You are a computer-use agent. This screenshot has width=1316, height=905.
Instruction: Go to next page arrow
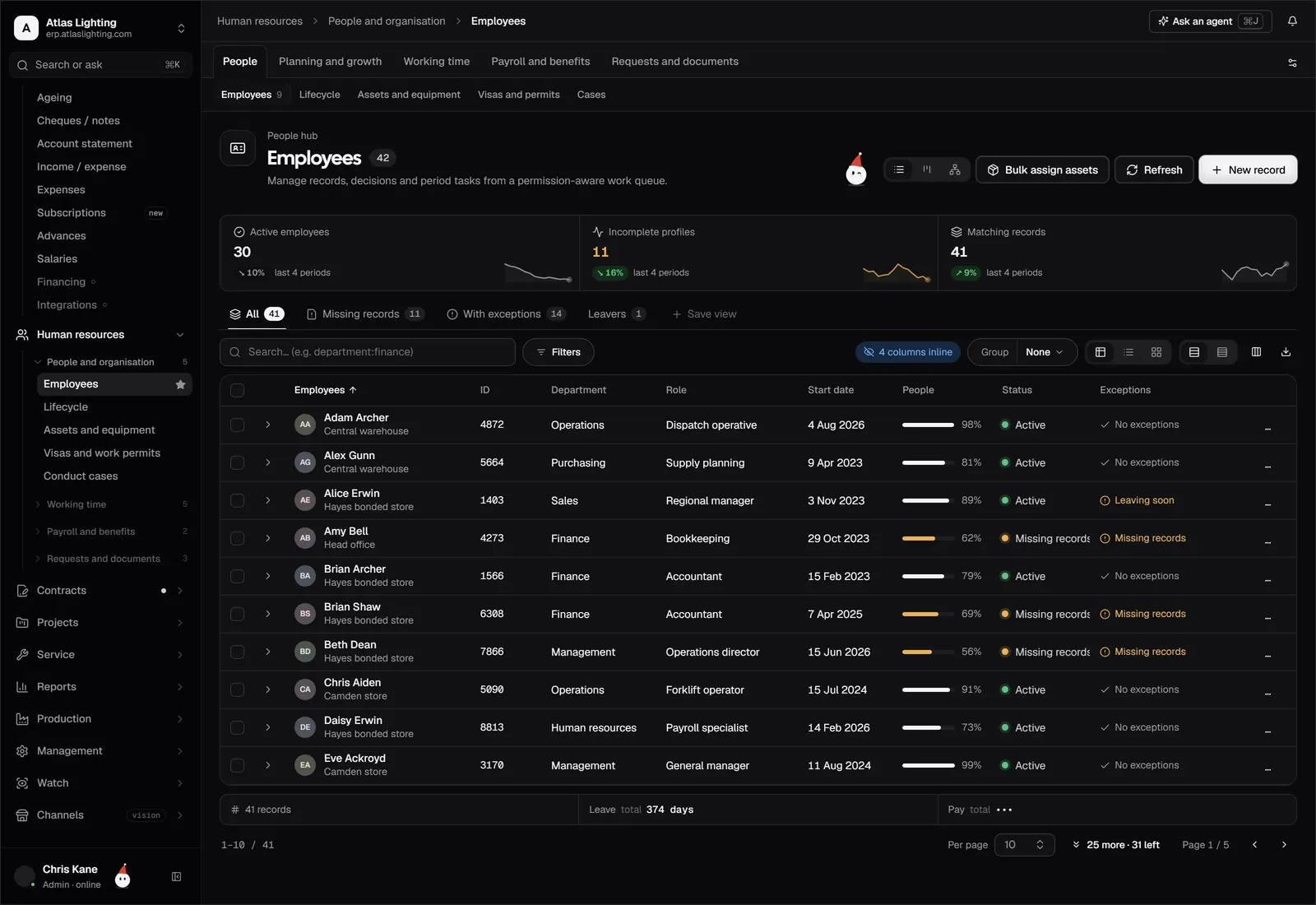[x=1284, y=845]
